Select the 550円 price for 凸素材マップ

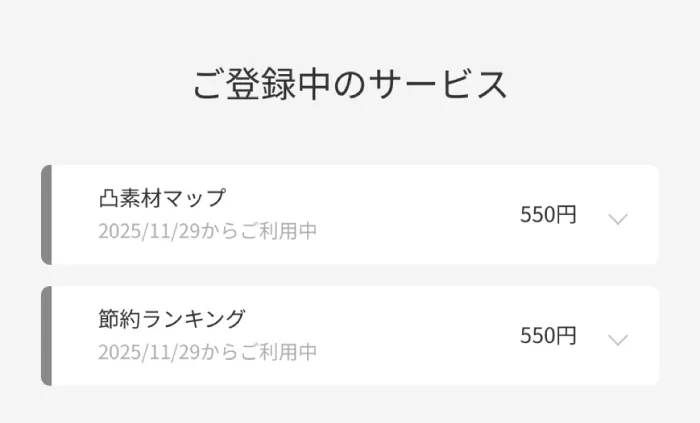pyautogui.click(x=548, y=215)
